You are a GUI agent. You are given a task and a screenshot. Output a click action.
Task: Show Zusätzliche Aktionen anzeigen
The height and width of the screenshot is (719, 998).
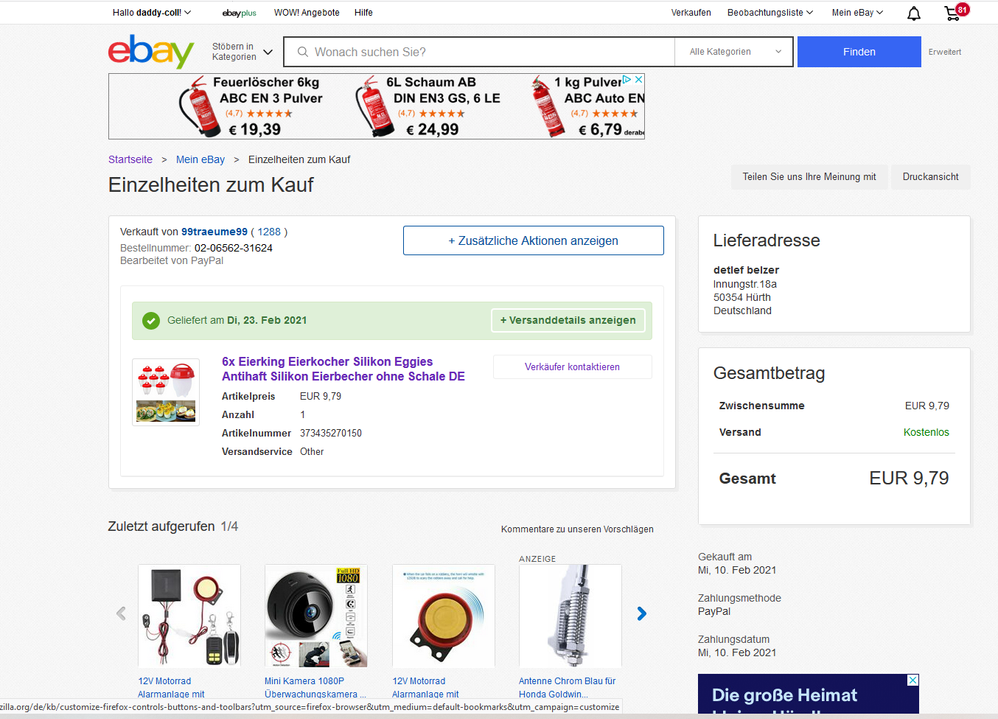click(x=533, y=241)
